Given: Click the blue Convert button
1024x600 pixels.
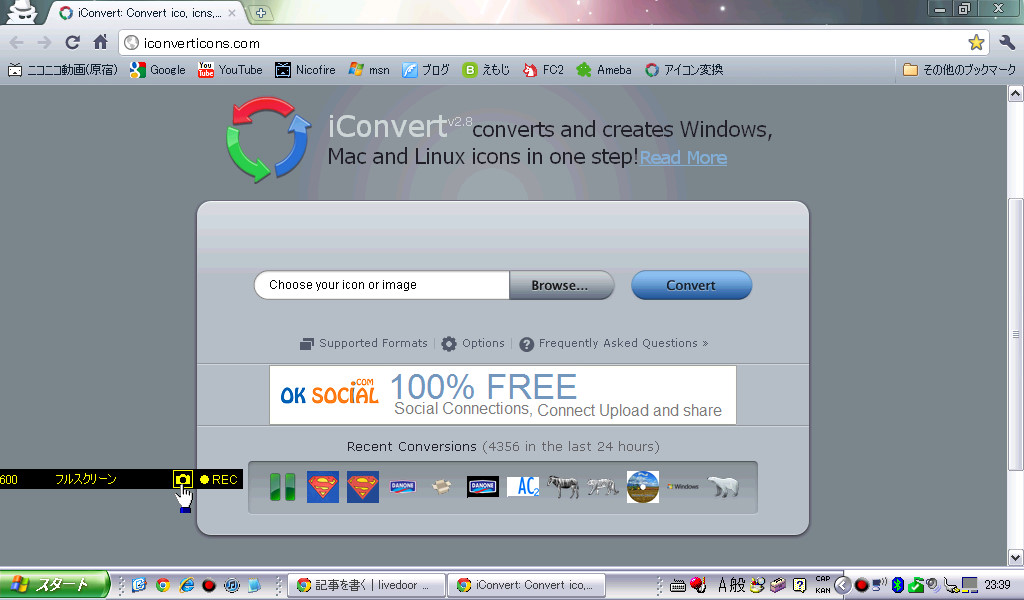Looking at the screenshot, I should coord(691,285).
